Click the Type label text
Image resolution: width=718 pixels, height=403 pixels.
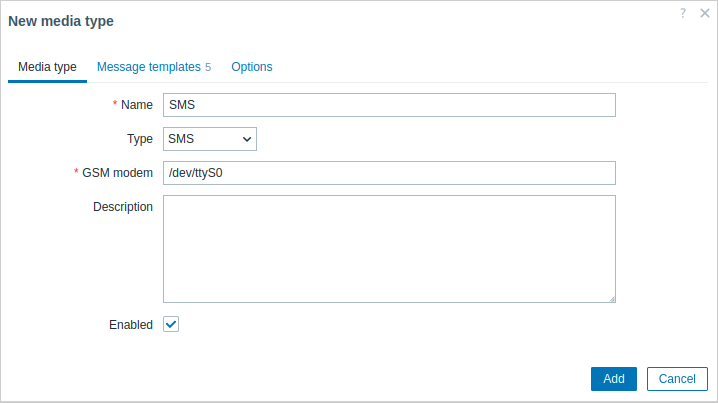140,139
